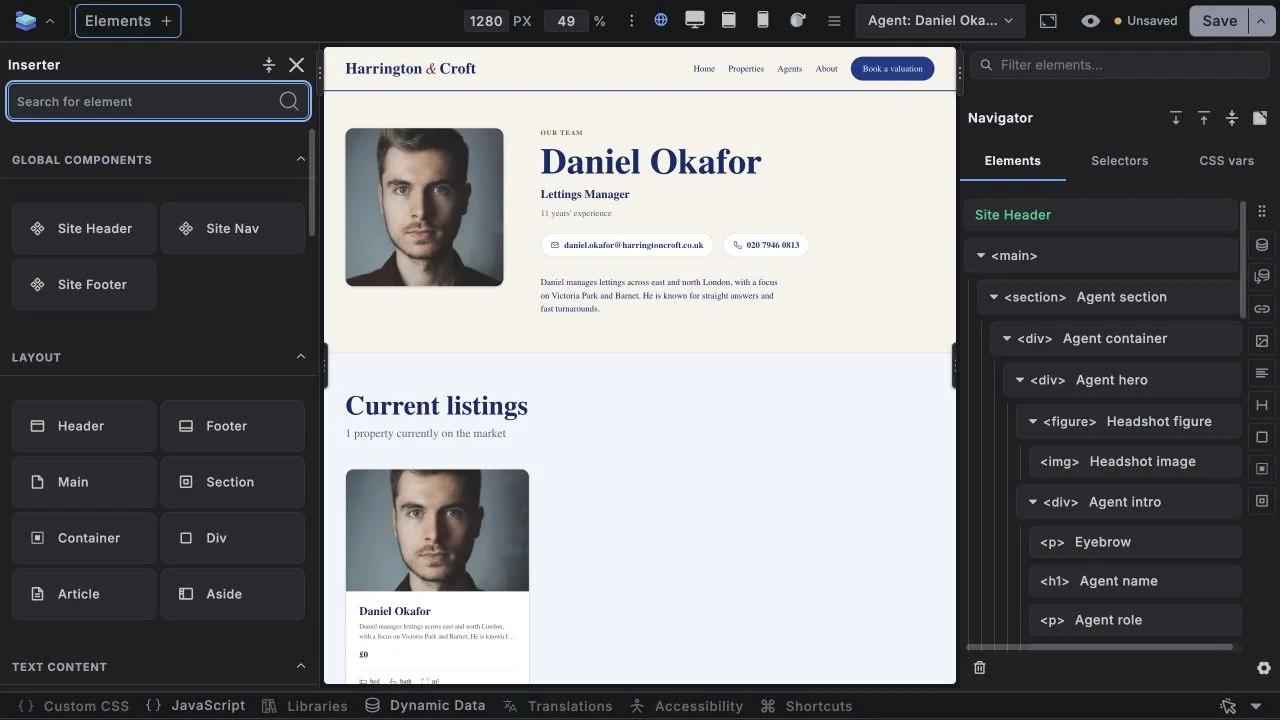
Task: Insert the Site Footer component
Action: [84, 284]
